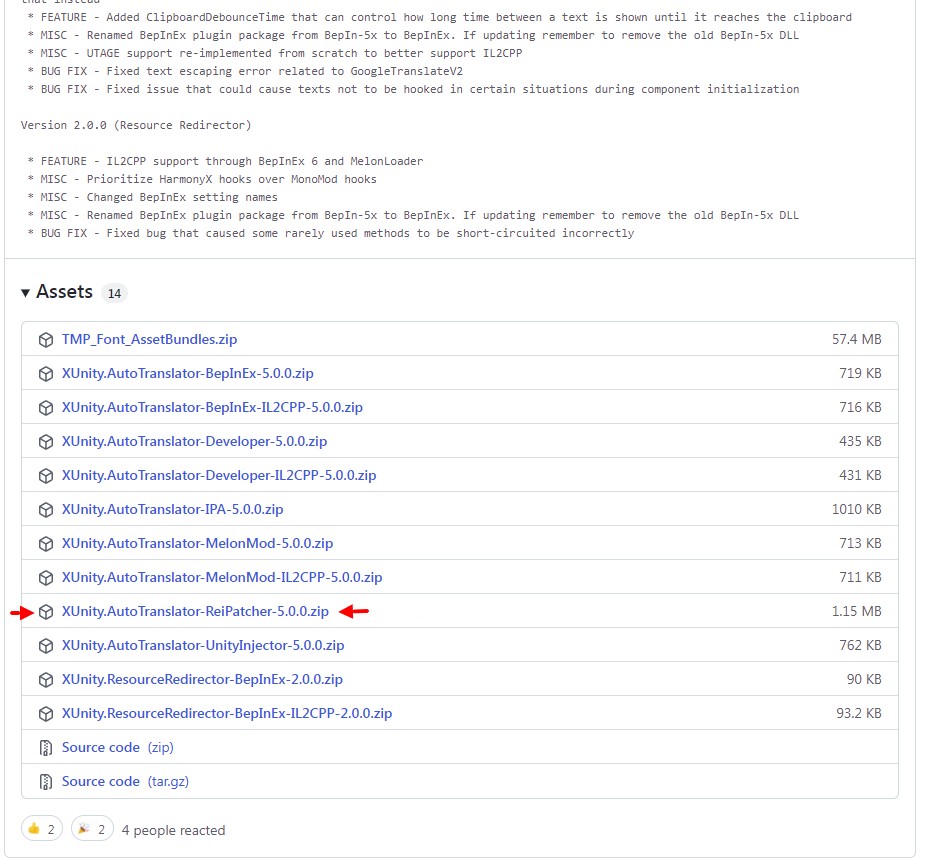Download XUnity.AutoTranslator-UnityInjector-5.0.0.zip
This screenshot has height=859, width=930.
pos(203,645)
